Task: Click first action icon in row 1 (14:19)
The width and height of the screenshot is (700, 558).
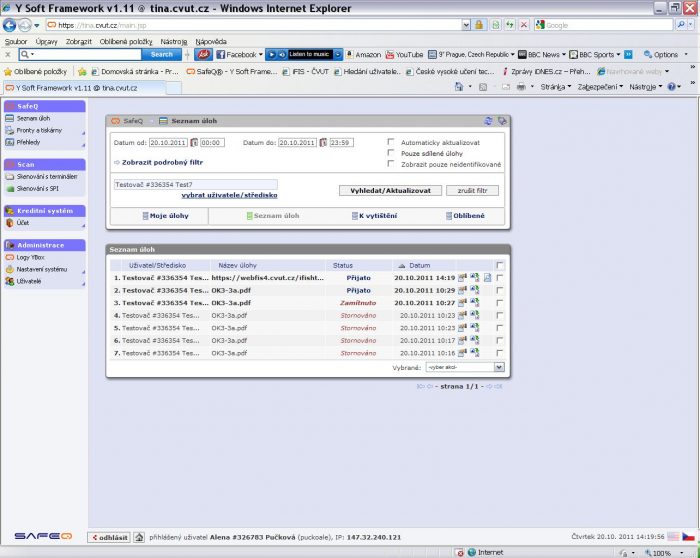Action: [462, 278]
